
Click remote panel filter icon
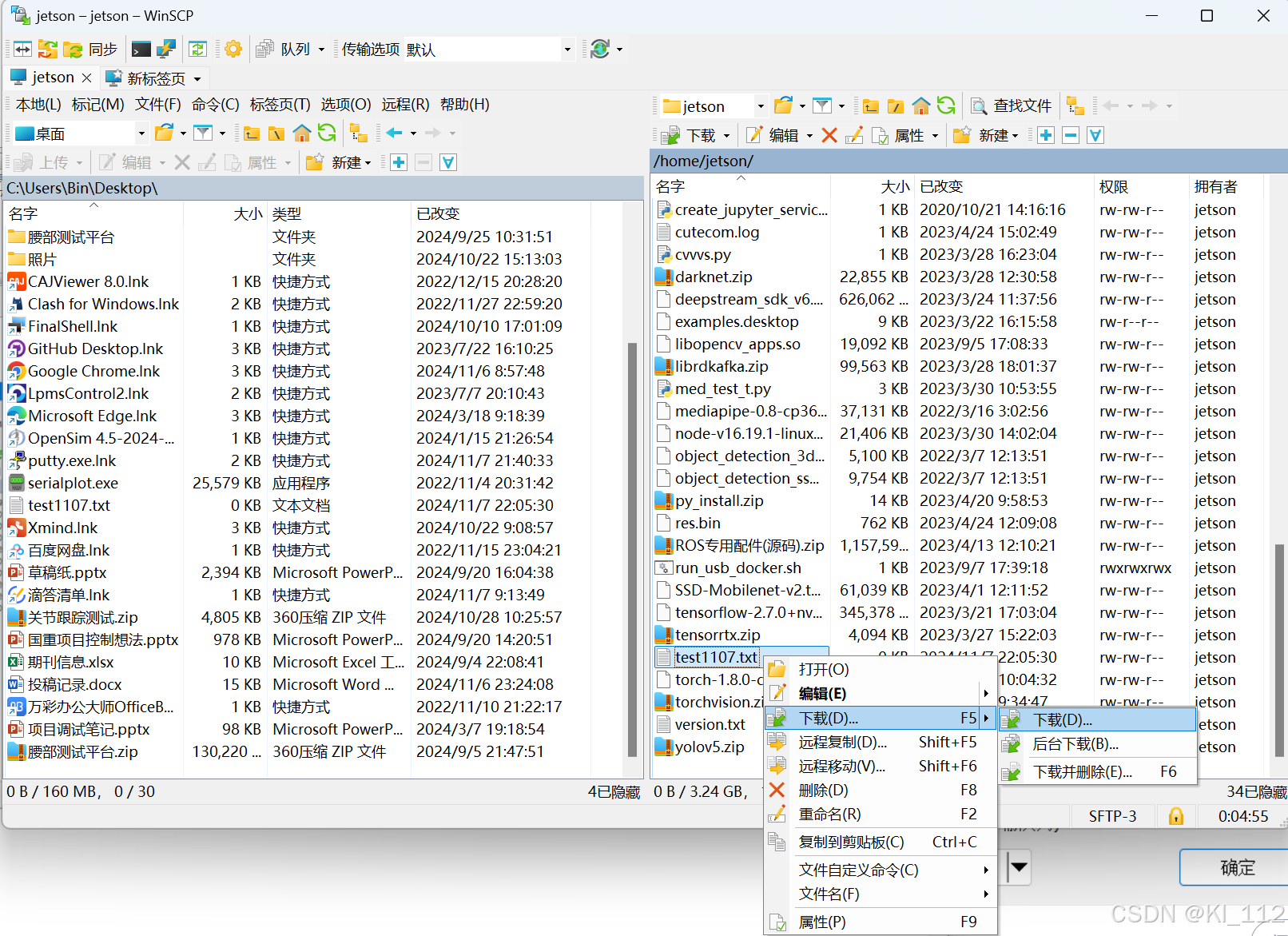click(822, 106)
